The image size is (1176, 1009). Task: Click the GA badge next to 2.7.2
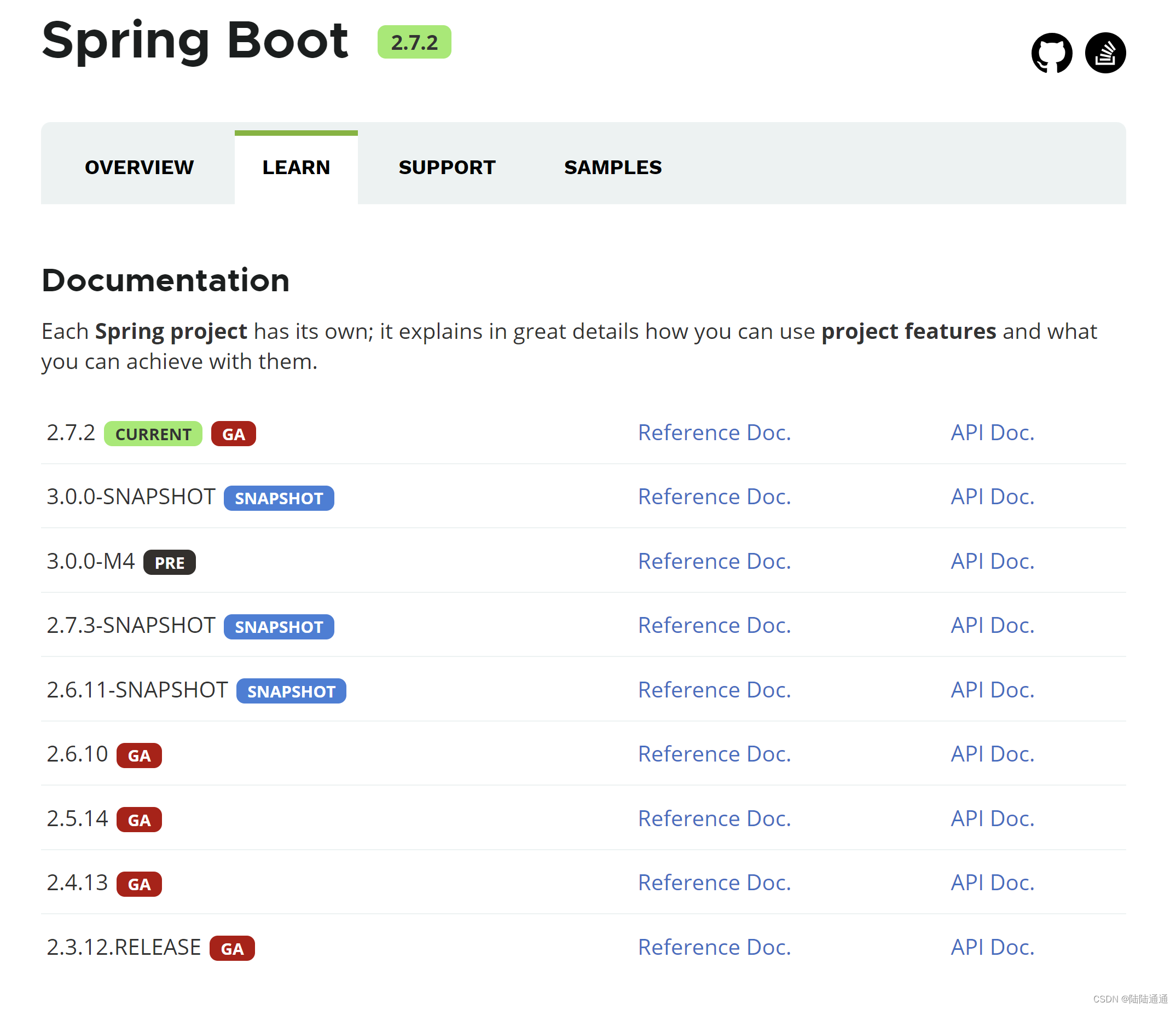[x=233, y=434]
